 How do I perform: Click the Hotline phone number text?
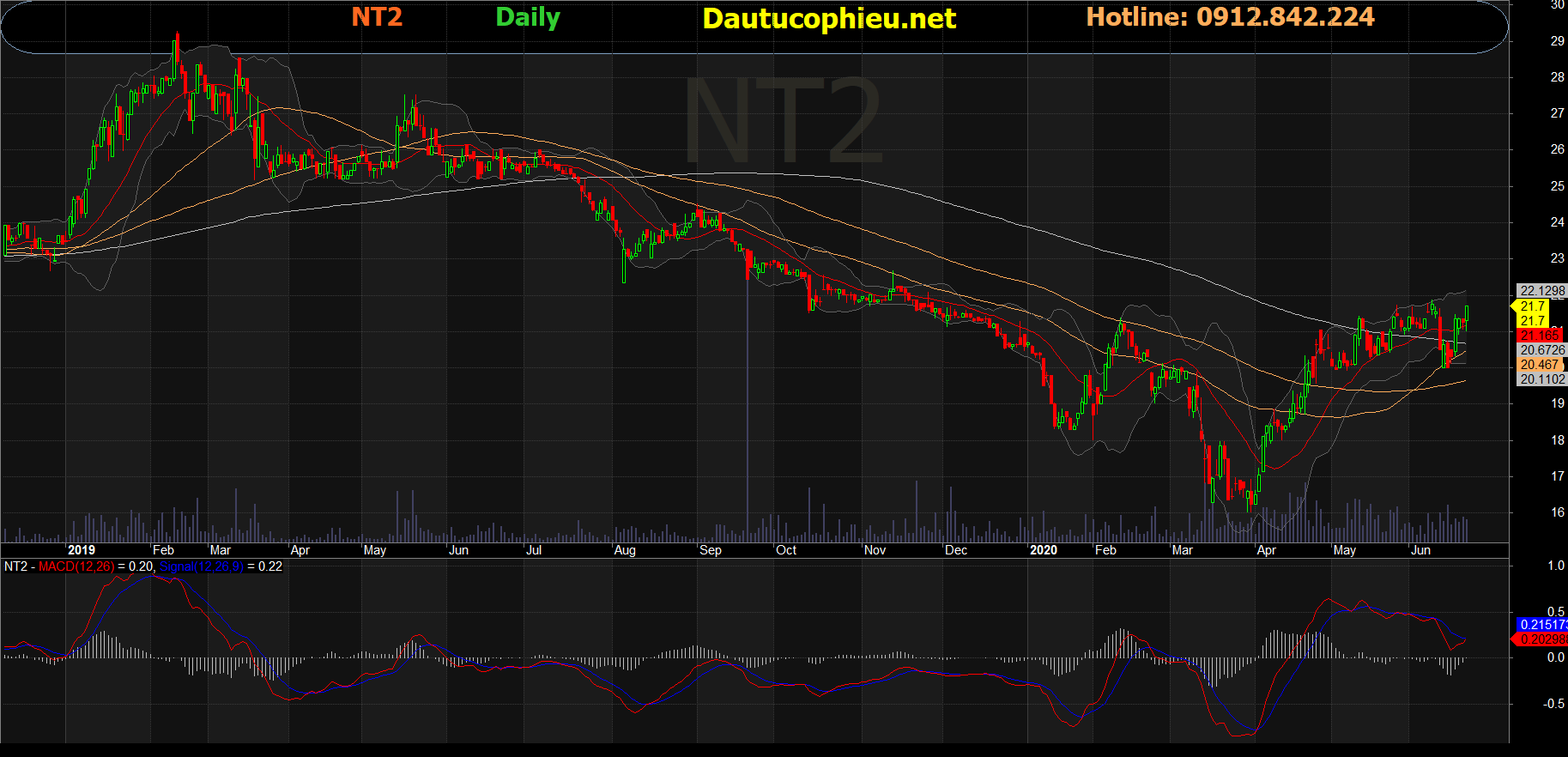click(1230, 17)
